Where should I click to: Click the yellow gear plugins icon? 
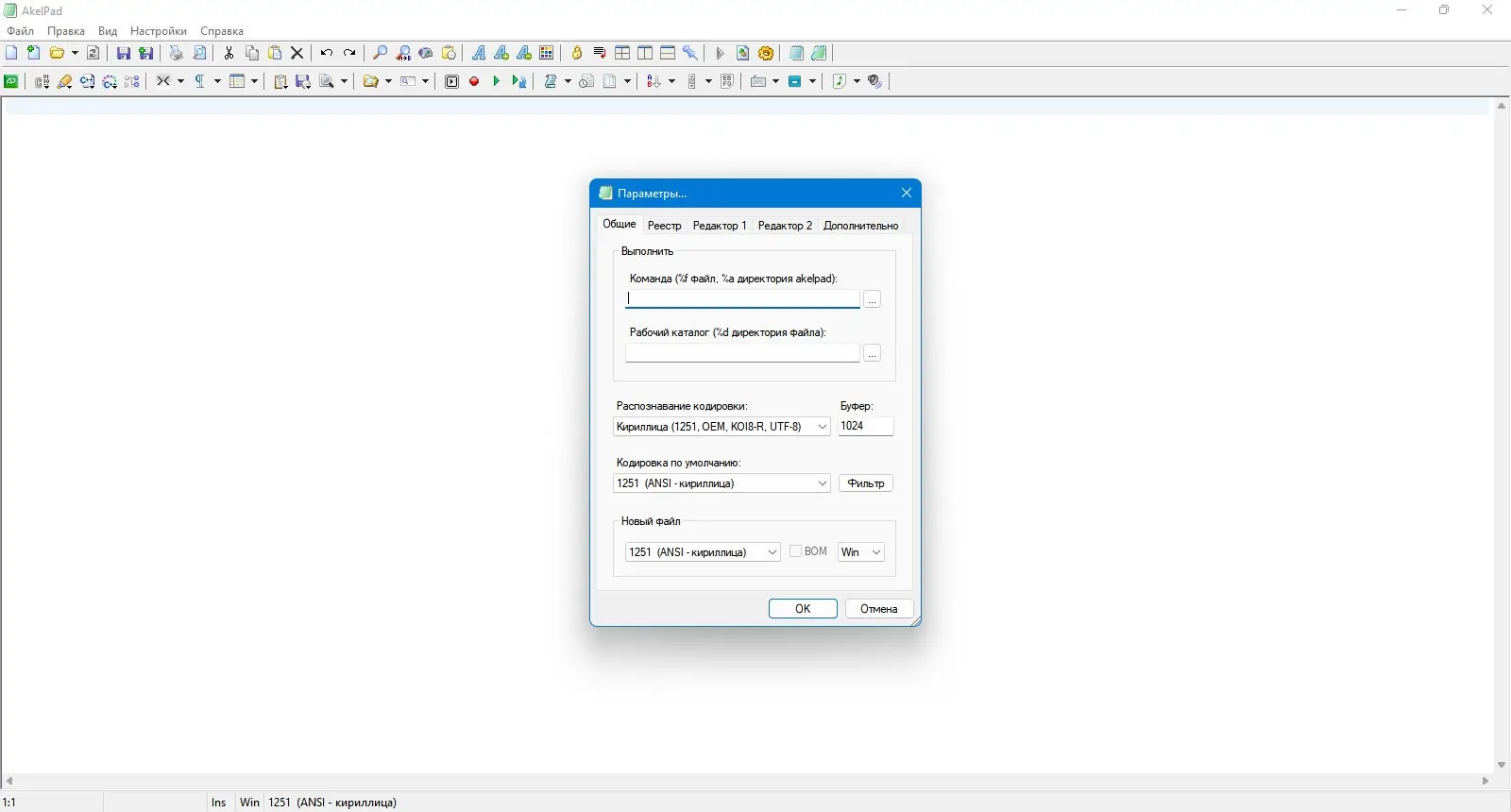766,54
